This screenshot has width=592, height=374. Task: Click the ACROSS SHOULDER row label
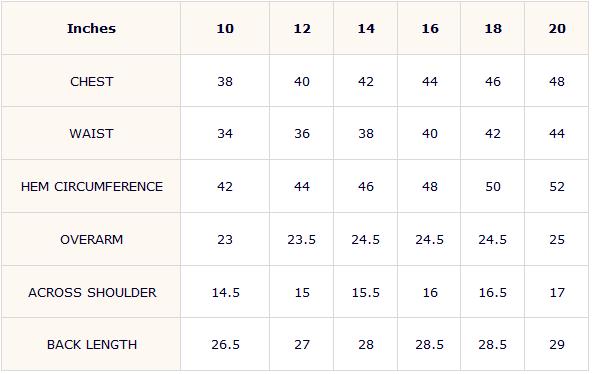(x=92, y=292)
